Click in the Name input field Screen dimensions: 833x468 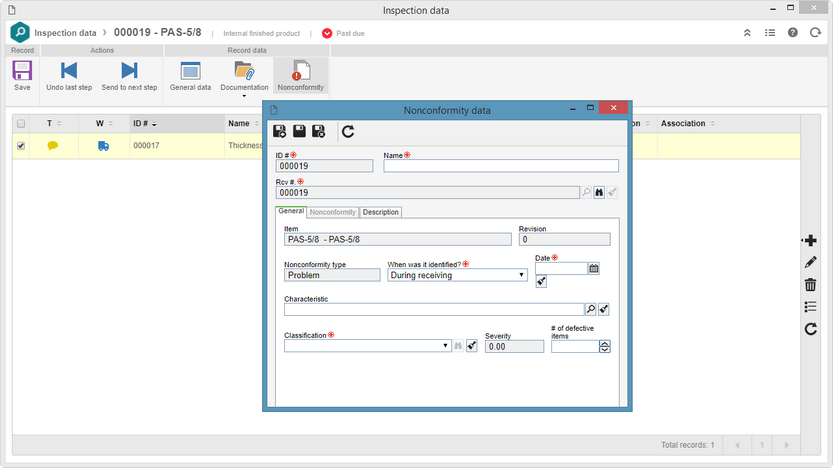pyautogui.click(x=501, y=166)
